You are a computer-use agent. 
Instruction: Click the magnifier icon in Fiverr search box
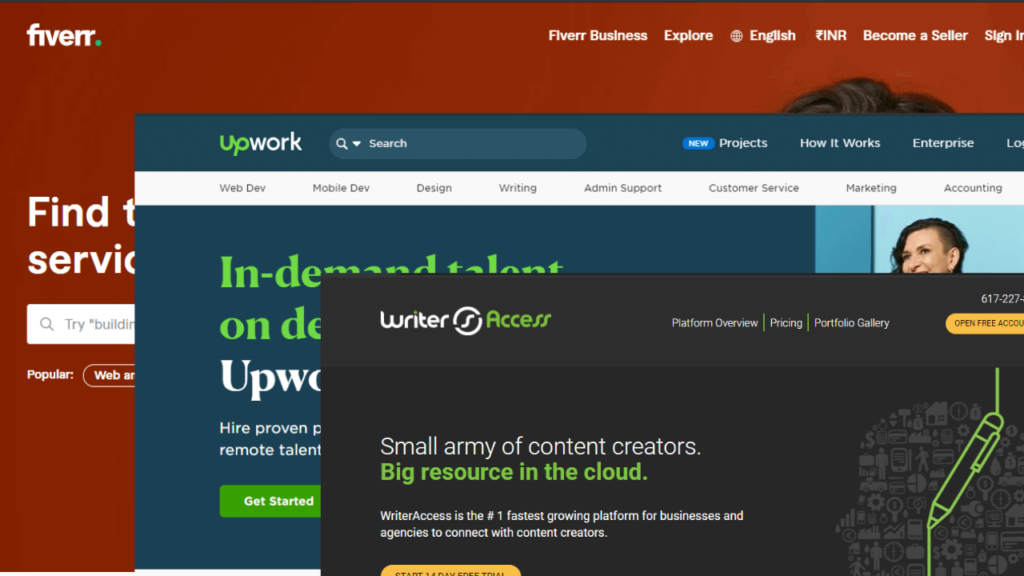tap(46, 324)
